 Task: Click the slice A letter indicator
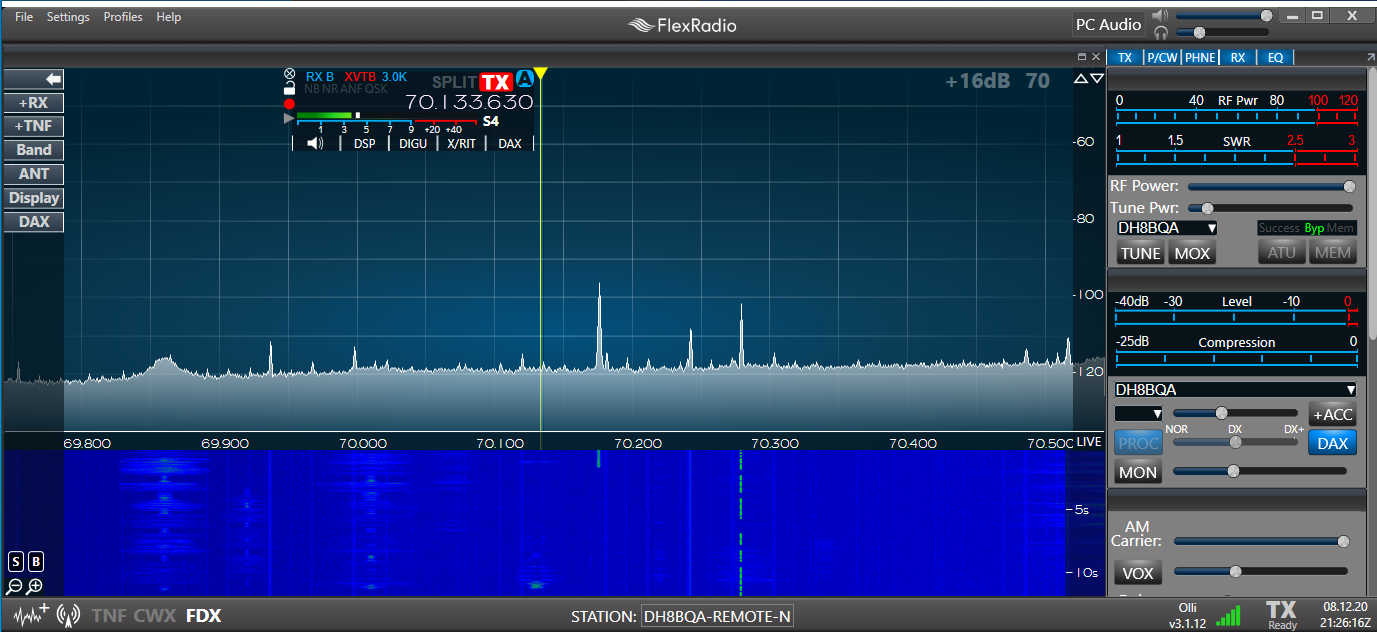click(x=524, y=80)
